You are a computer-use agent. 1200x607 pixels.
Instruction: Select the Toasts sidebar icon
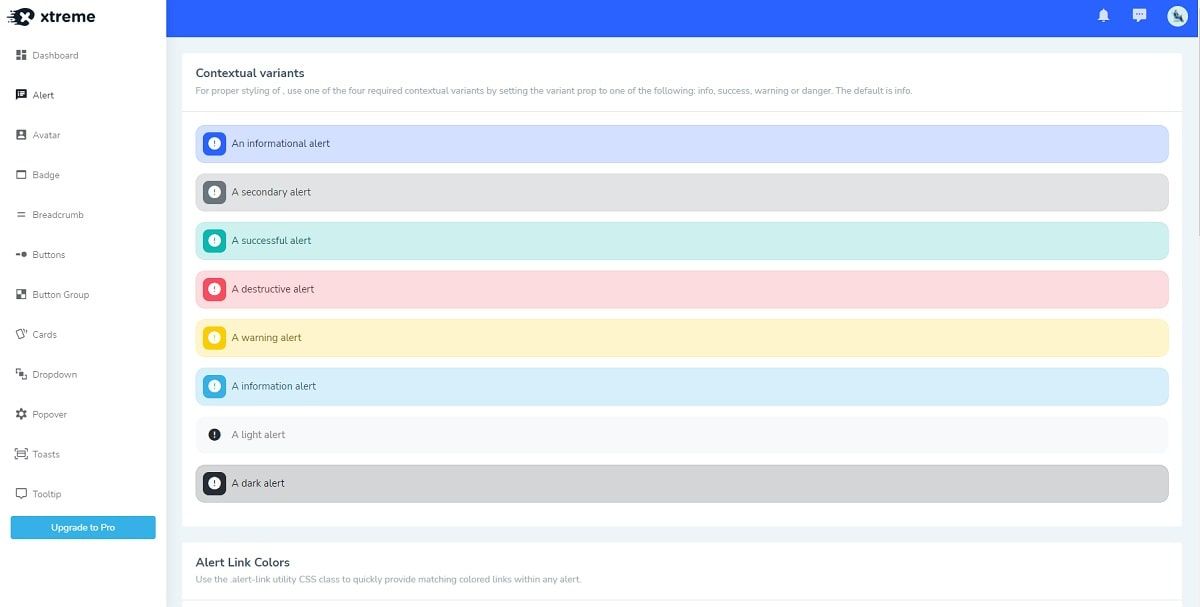22,454
